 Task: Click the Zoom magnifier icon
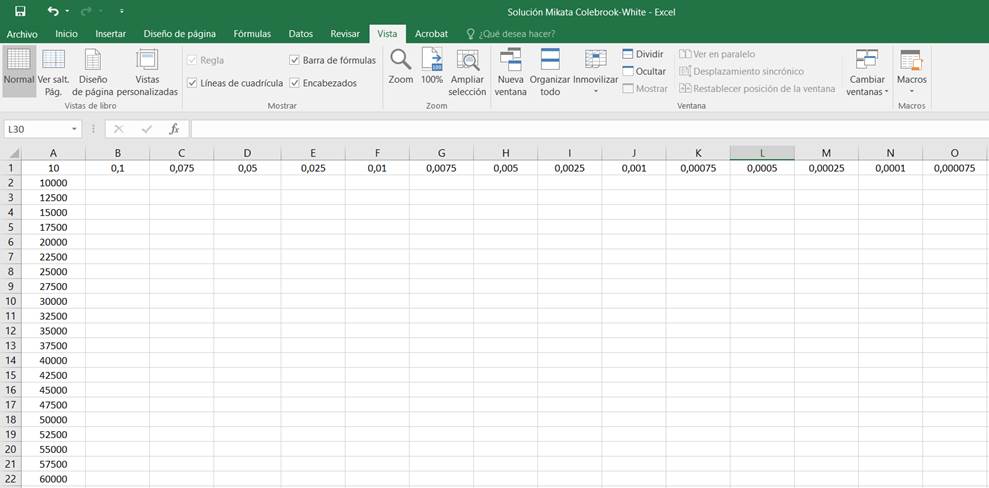click(x=400, y=60)
